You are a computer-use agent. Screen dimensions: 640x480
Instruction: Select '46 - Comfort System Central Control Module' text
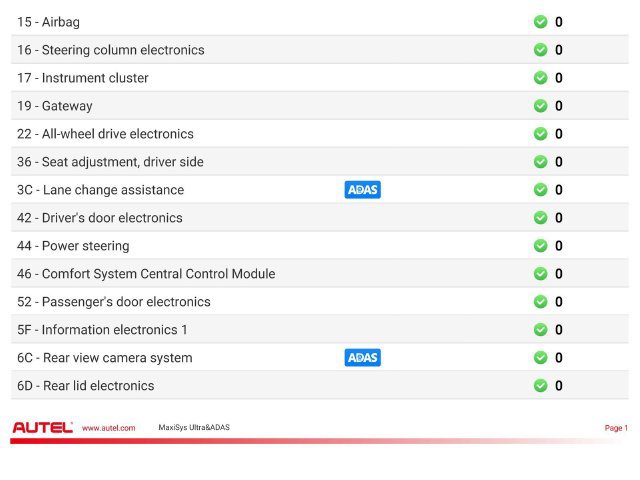(146, 274)
